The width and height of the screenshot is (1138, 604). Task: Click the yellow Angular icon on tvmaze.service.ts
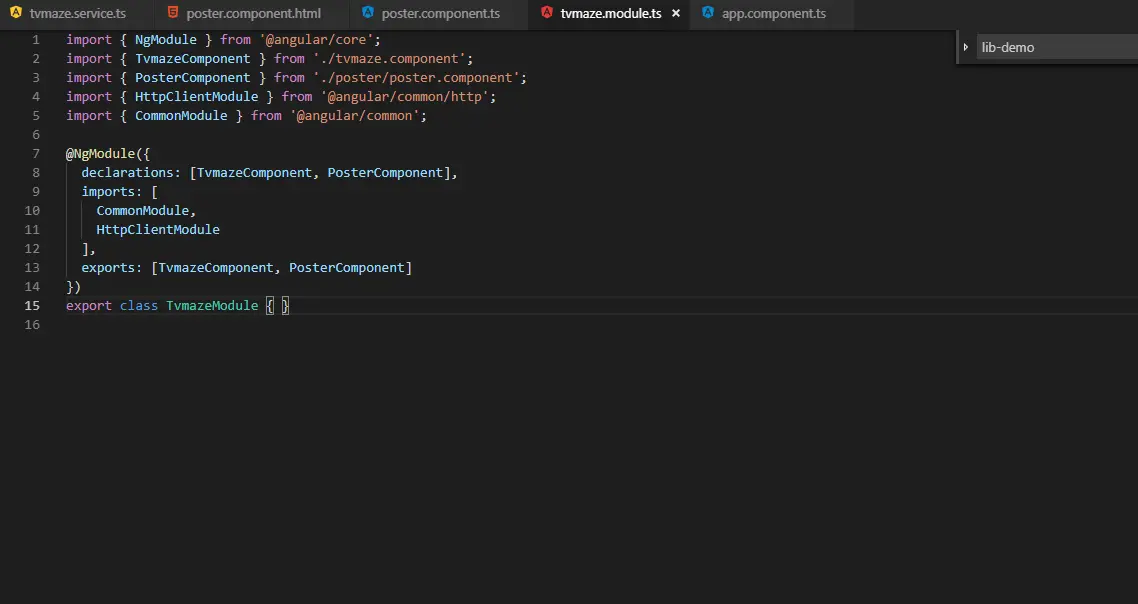[16, 12]
